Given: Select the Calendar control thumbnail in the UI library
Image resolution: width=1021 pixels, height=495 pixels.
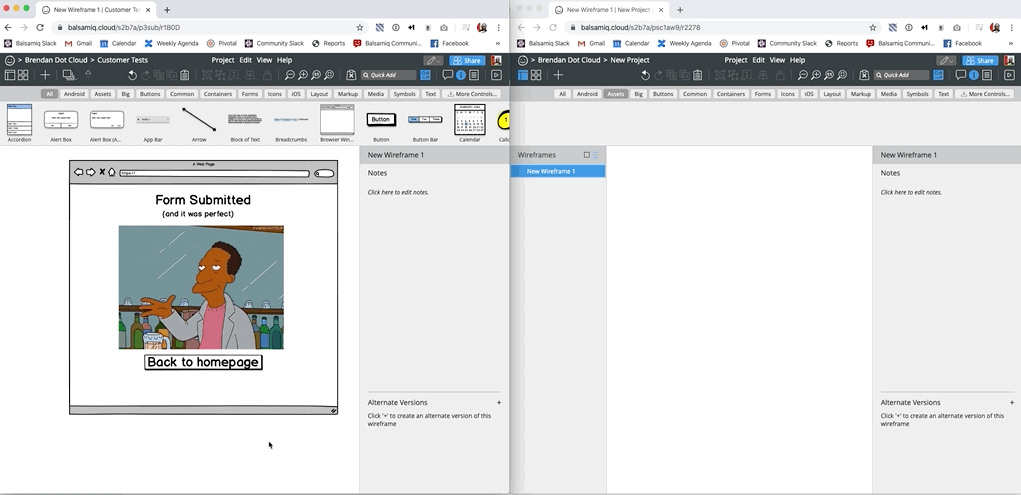Looking at the screenshot, I should pyautogui.click(x=469, y=120).
